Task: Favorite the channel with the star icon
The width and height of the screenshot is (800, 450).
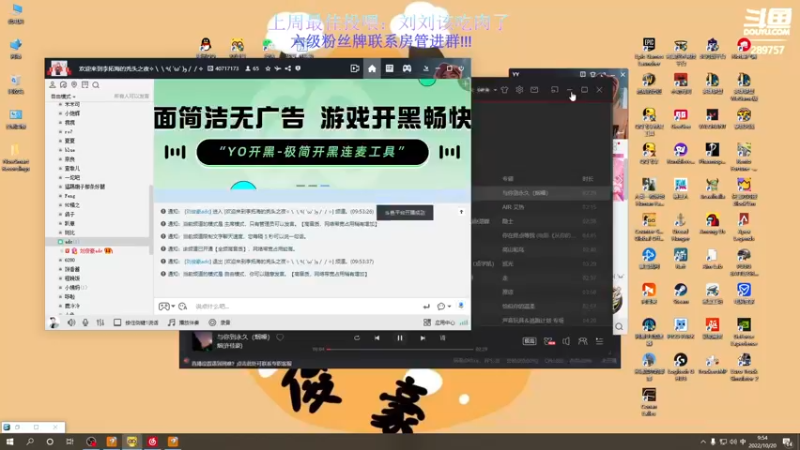Action: (x=268, y=68)
